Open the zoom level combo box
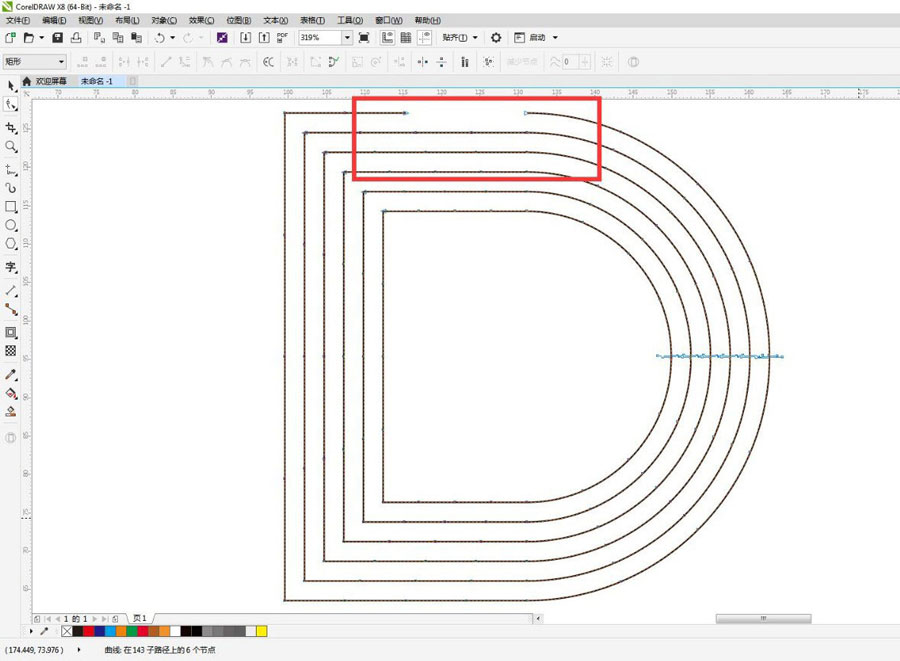Screen dimensions: 900x661 click(347, 38)
